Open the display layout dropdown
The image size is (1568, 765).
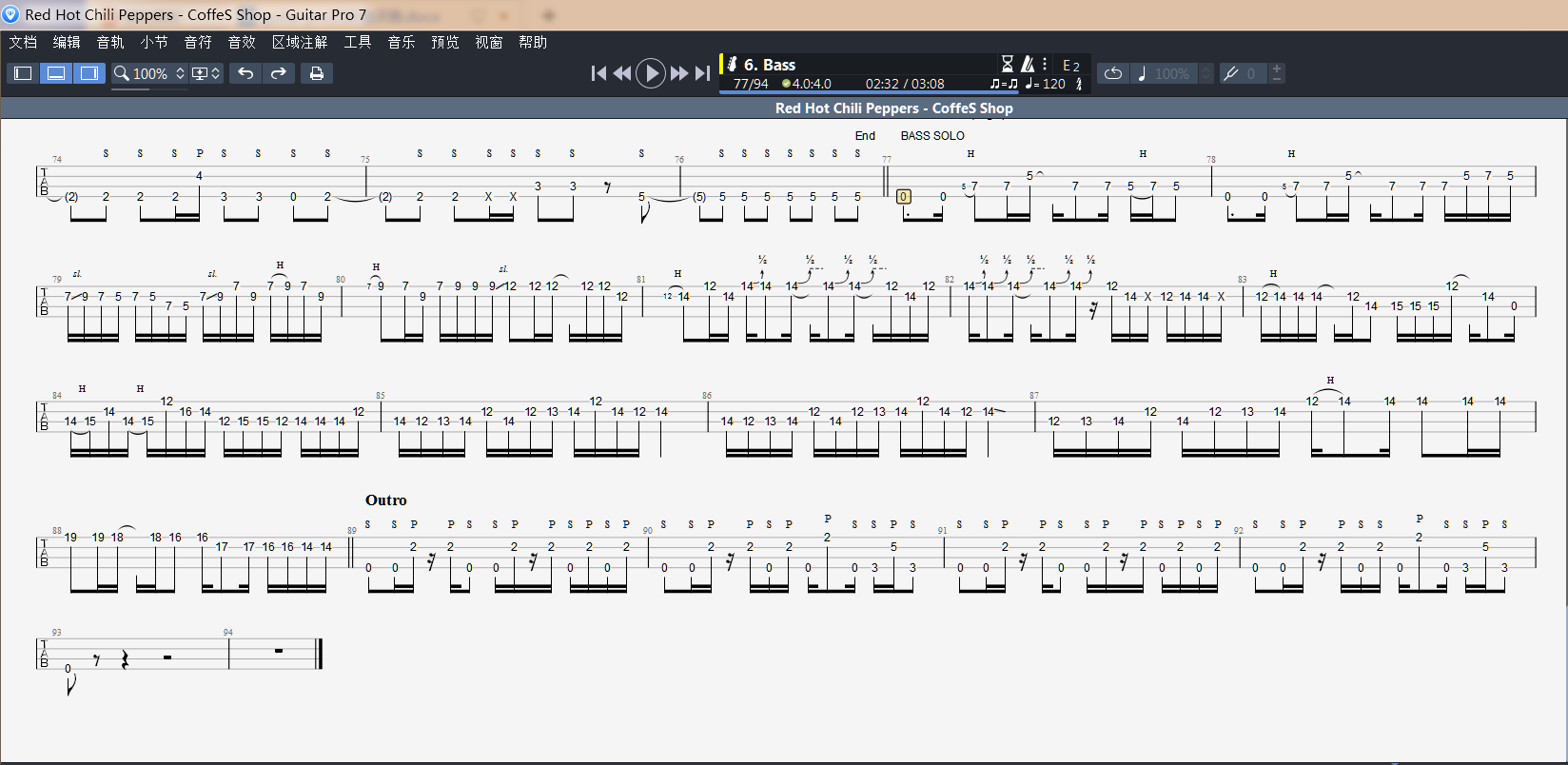click(x=206, y=73)
